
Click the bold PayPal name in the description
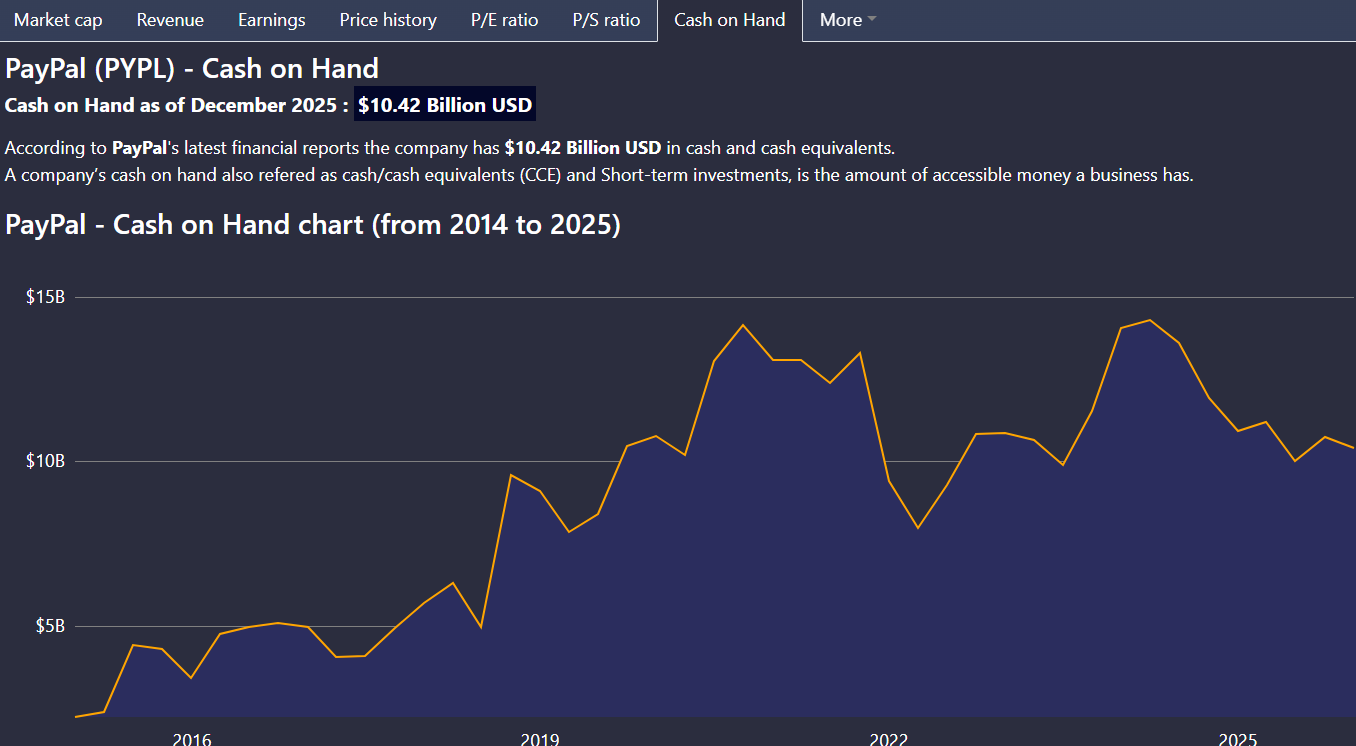click(x=139, y=148)
